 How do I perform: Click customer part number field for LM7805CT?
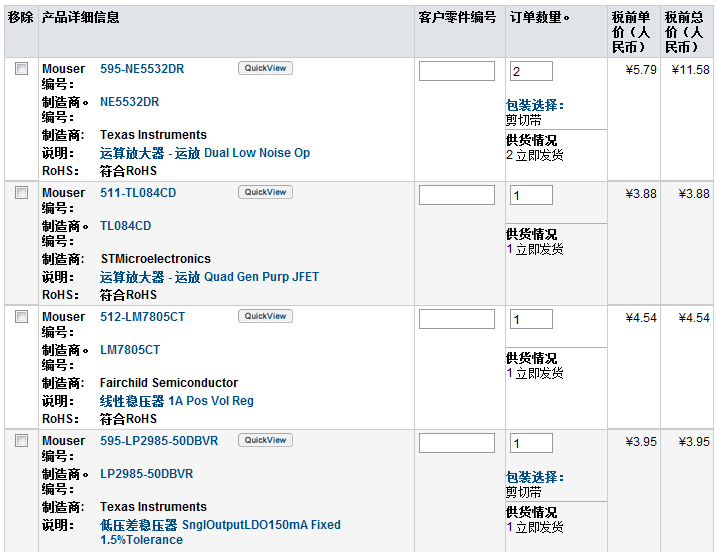(x=457, y=319)
